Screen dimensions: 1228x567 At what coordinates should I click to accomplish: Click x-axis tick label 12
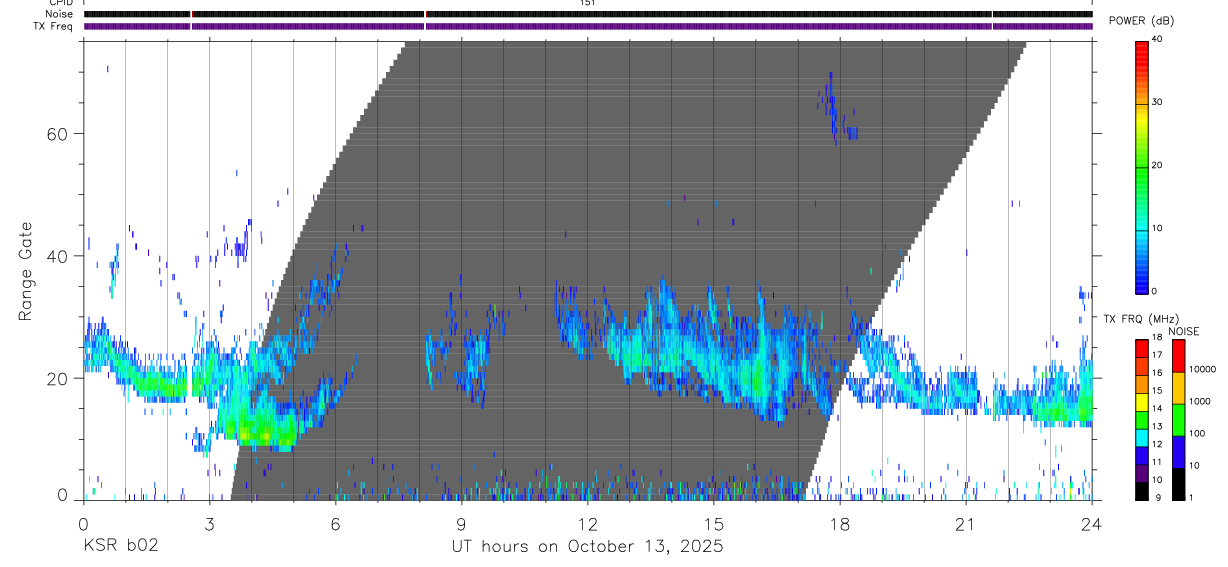pyautogui.click(x=587, y=523)
